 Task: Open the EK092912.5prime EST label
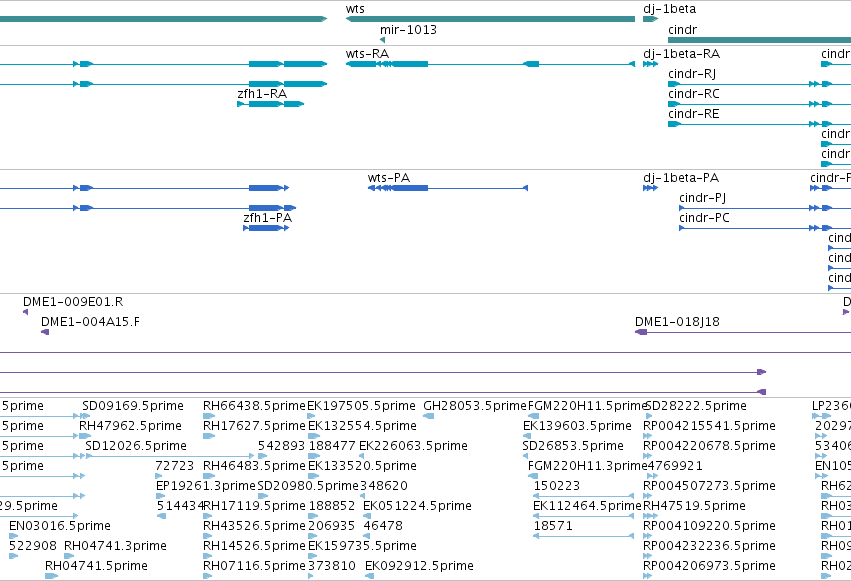pyautogui.click(x=419, y=566)
